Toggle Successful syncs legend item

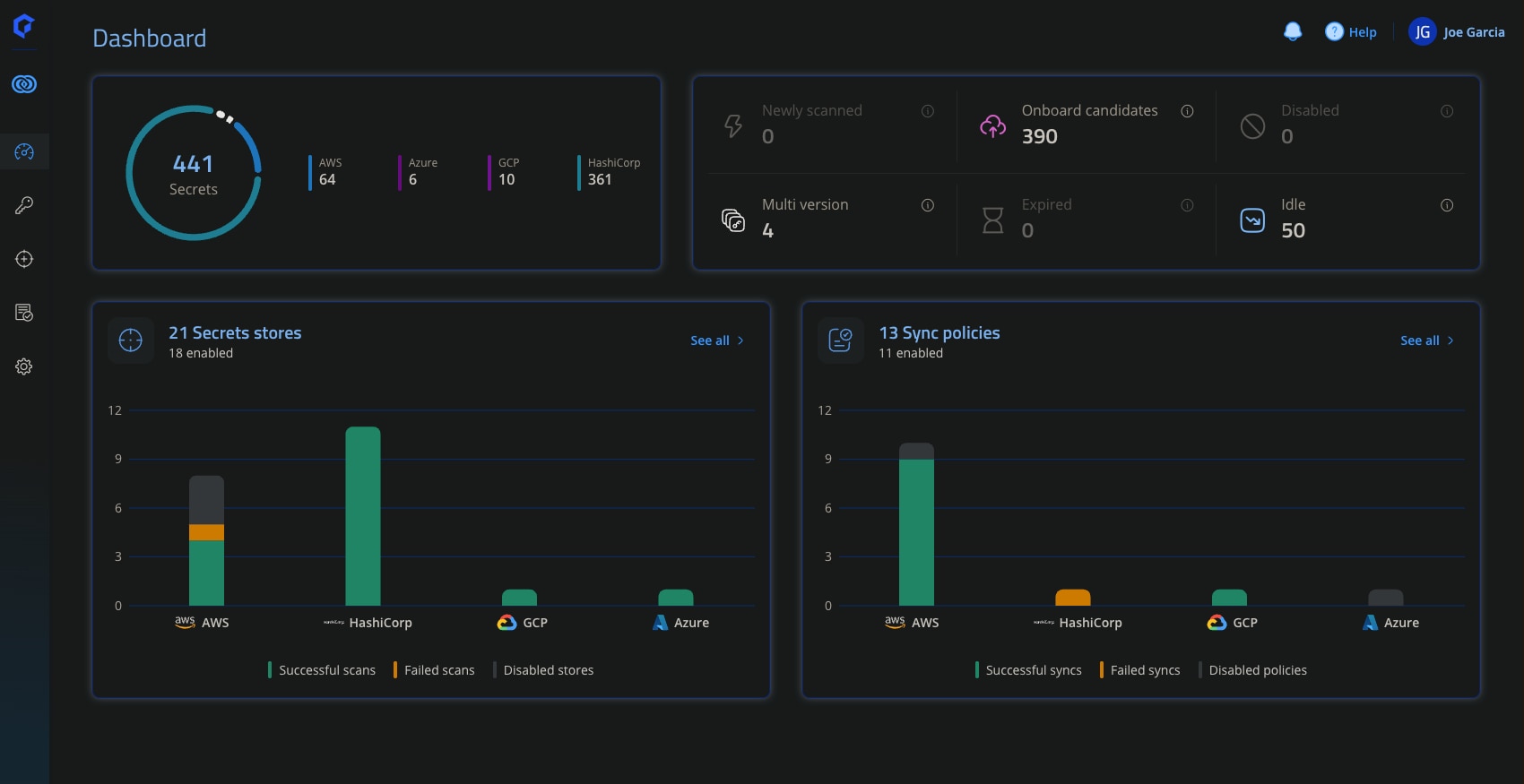(1028, 670)
